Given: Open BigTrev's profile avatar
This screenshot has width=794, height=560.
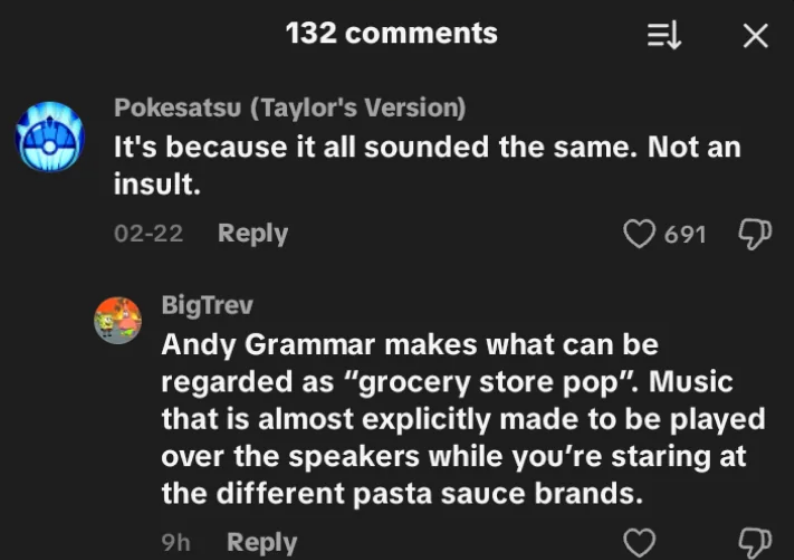Looking at the screenshot, I should pos(118,319).
